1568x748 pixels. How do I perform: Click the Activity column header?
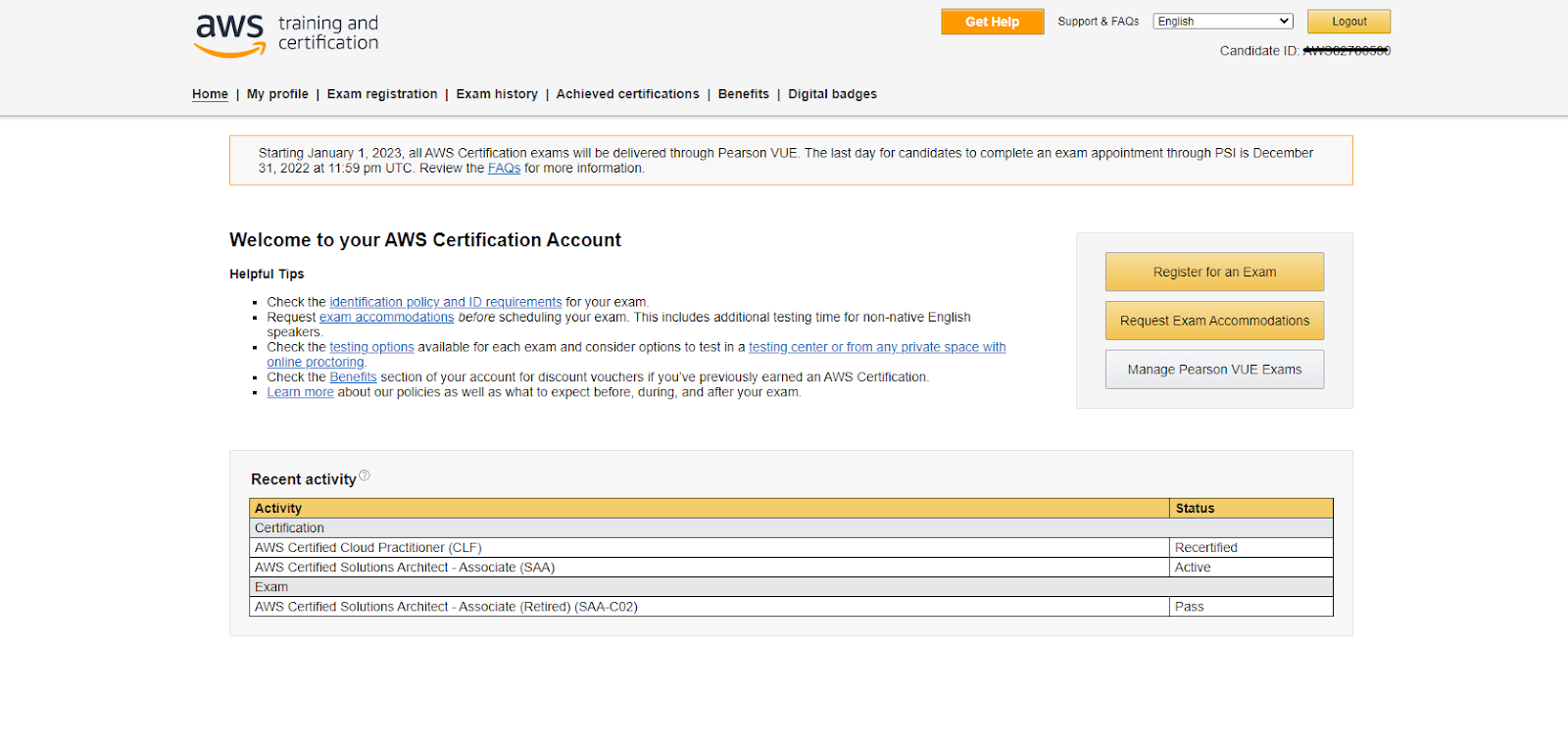click(710, 508)
